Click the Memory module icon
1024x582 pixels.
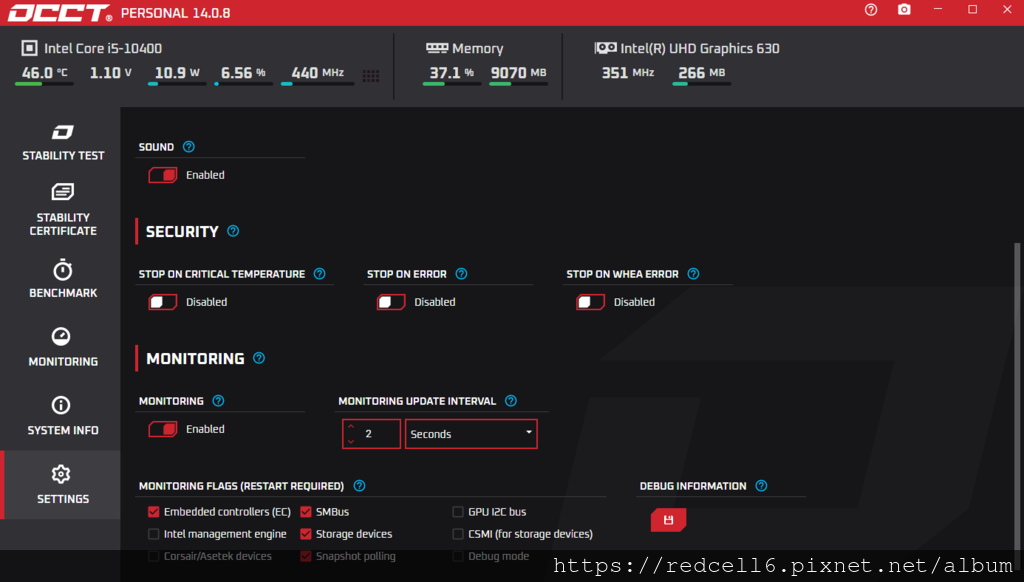437,48
